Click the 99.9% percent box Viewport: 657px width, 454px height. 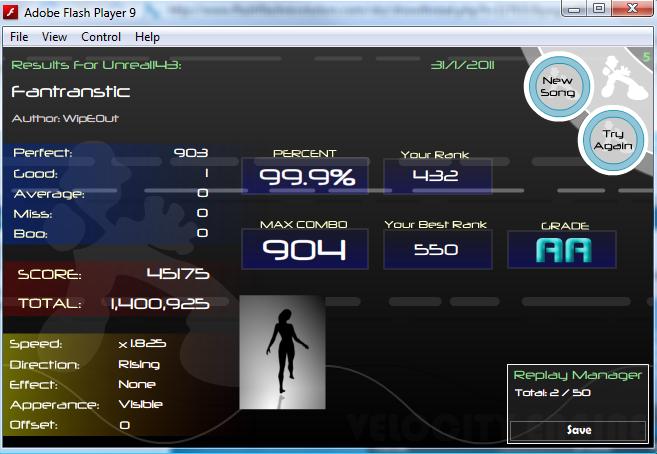(x=305, y=176)
